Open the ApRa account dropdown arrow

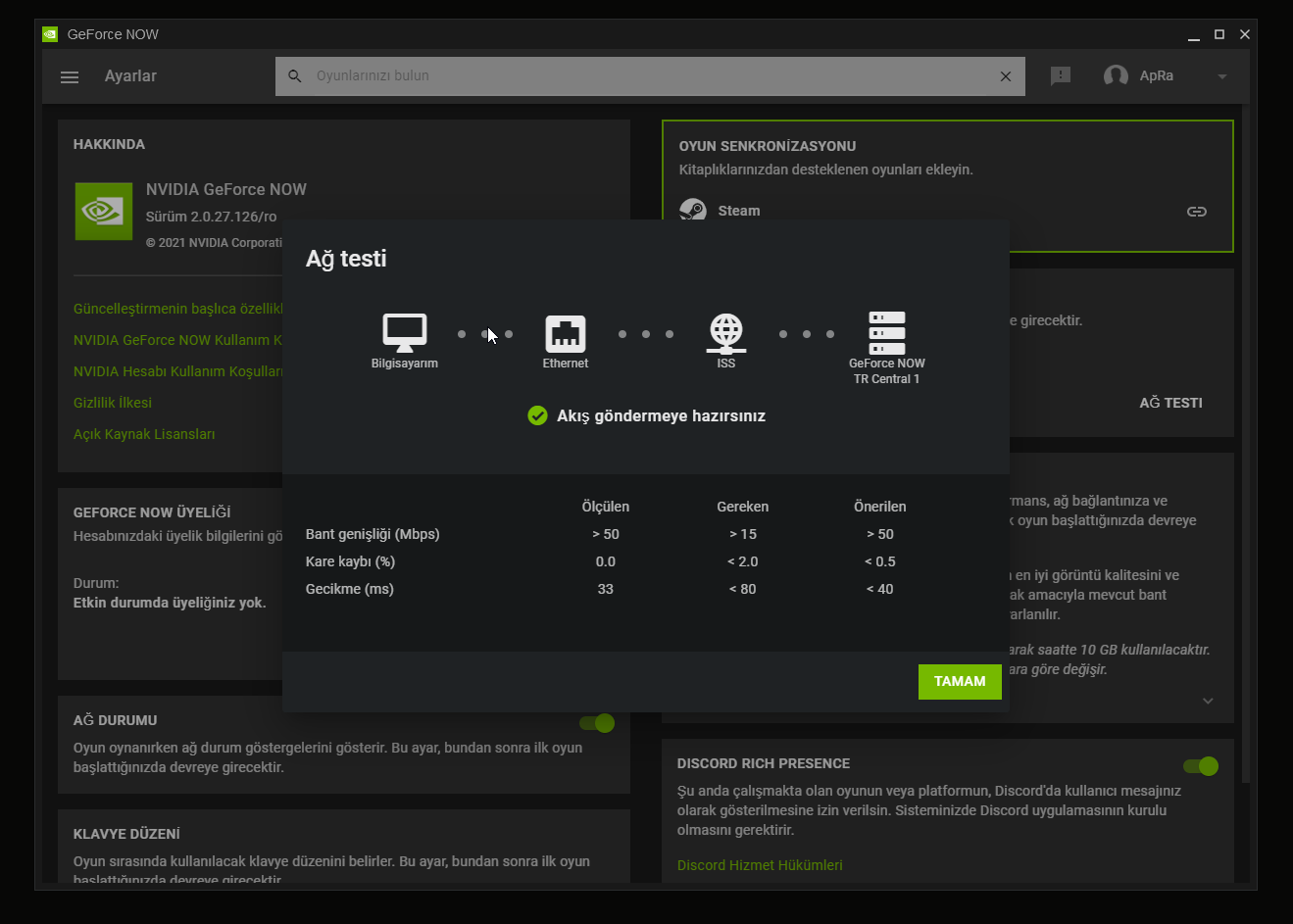click(1222, 76)
